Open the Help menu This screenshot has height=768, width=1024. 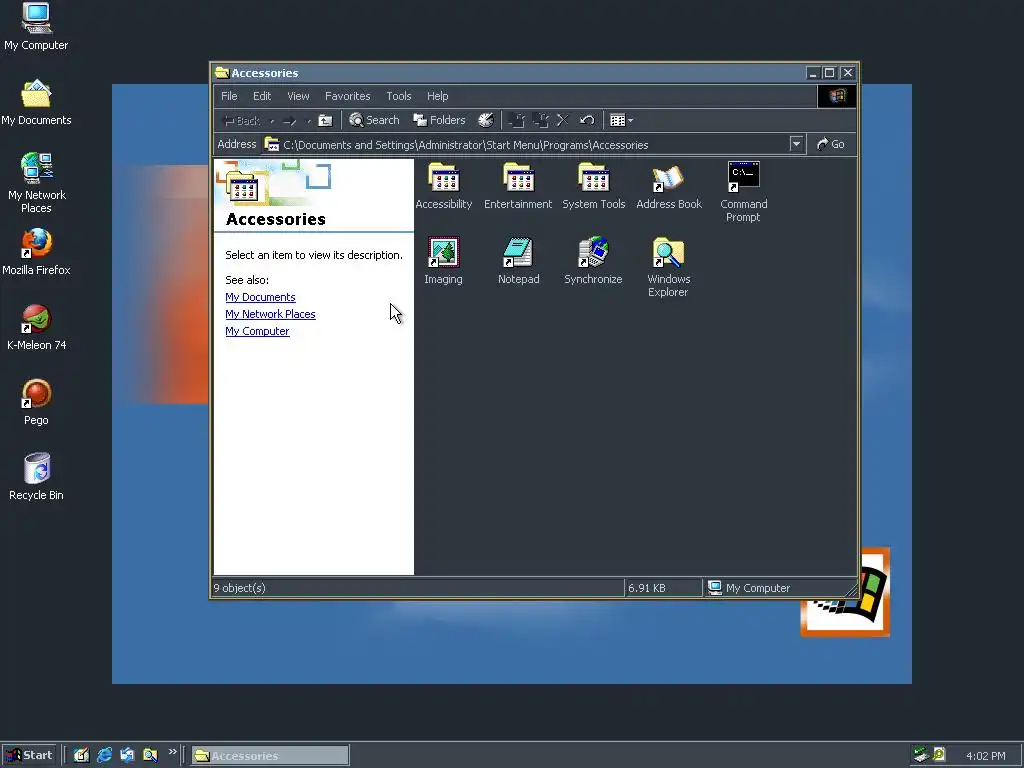pos(438,96)
